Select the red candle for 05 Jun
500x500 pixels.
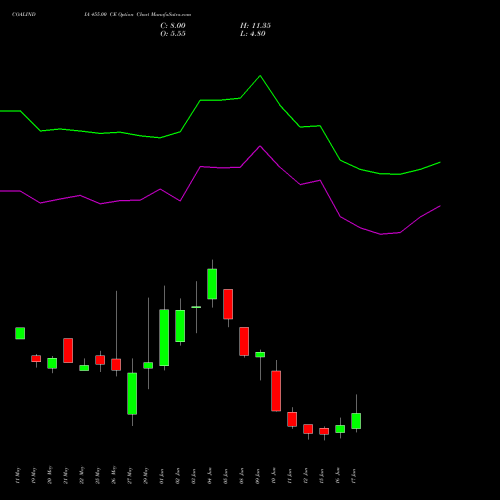tap(228, 304)
